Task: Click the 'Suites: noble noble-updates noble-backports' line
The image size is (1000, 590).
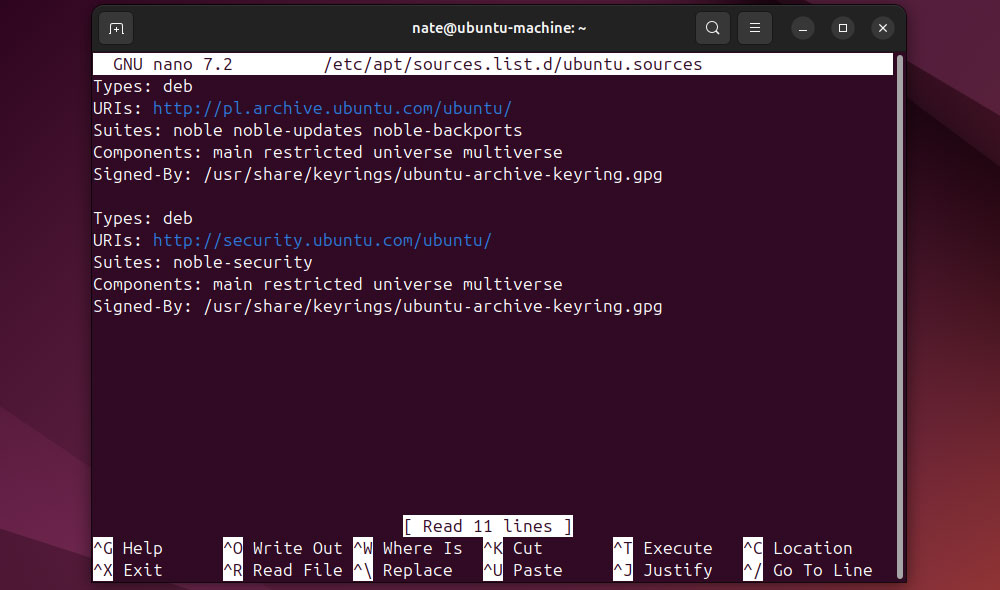Action: (x=307, y=130)
